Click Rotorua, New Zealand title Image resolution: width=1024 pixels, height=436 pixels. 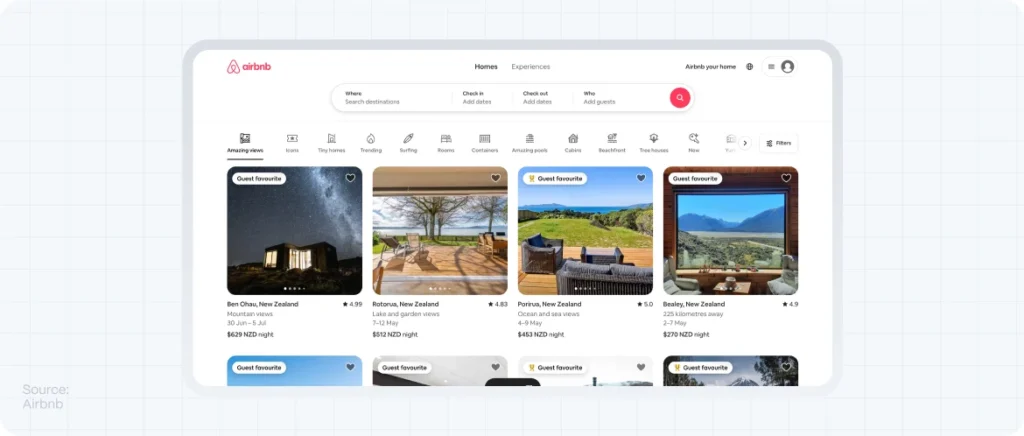click(406, 304)
